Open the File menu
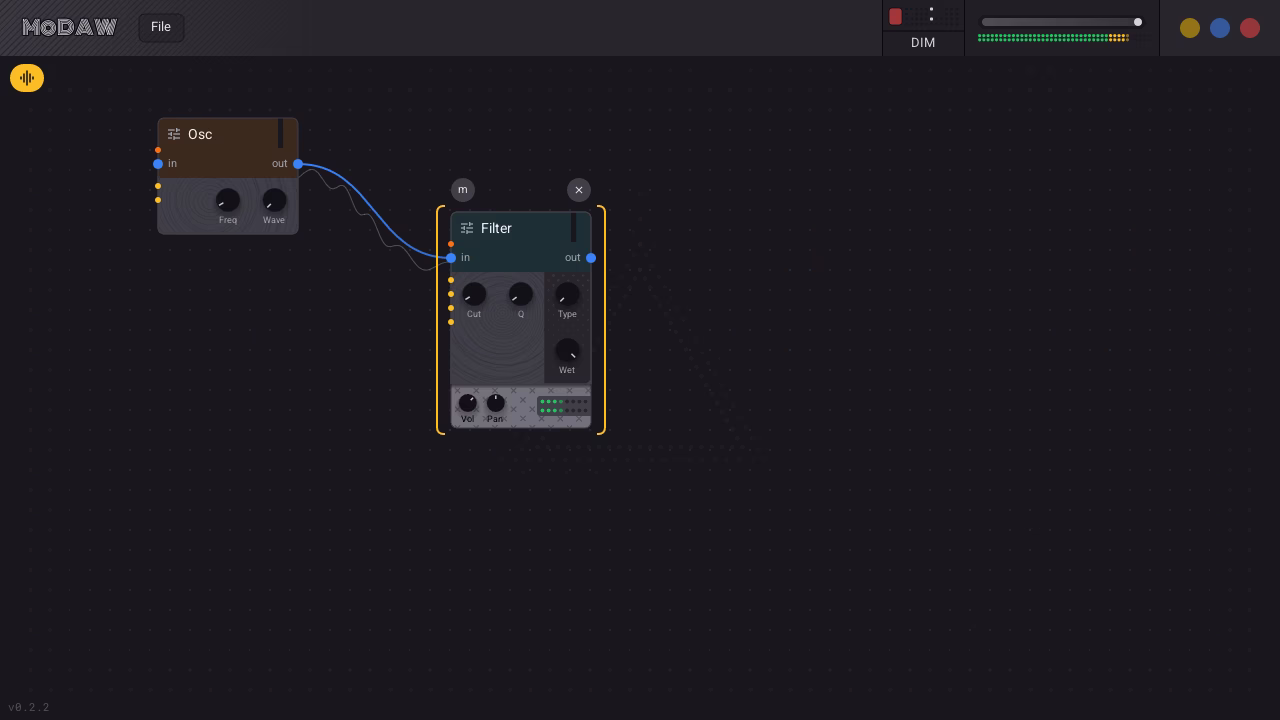The width and height of the screenshot is (1280, 720). coord(161,27)
